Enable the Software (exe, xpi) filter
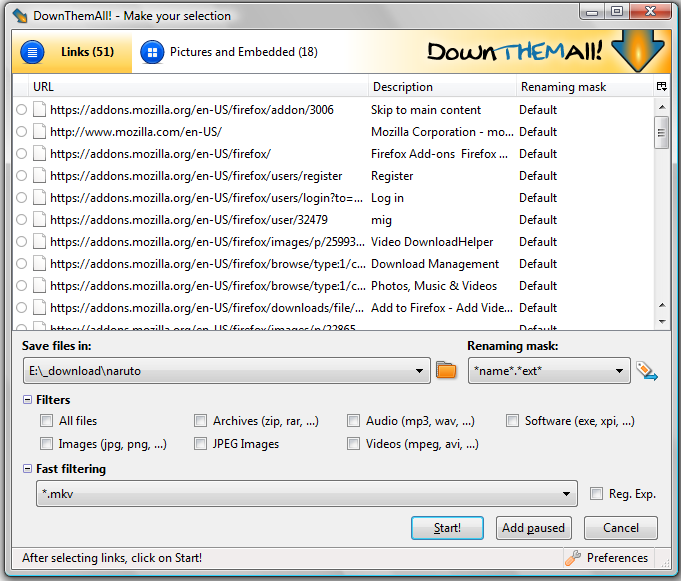681x581 pixels. (512, 420)
